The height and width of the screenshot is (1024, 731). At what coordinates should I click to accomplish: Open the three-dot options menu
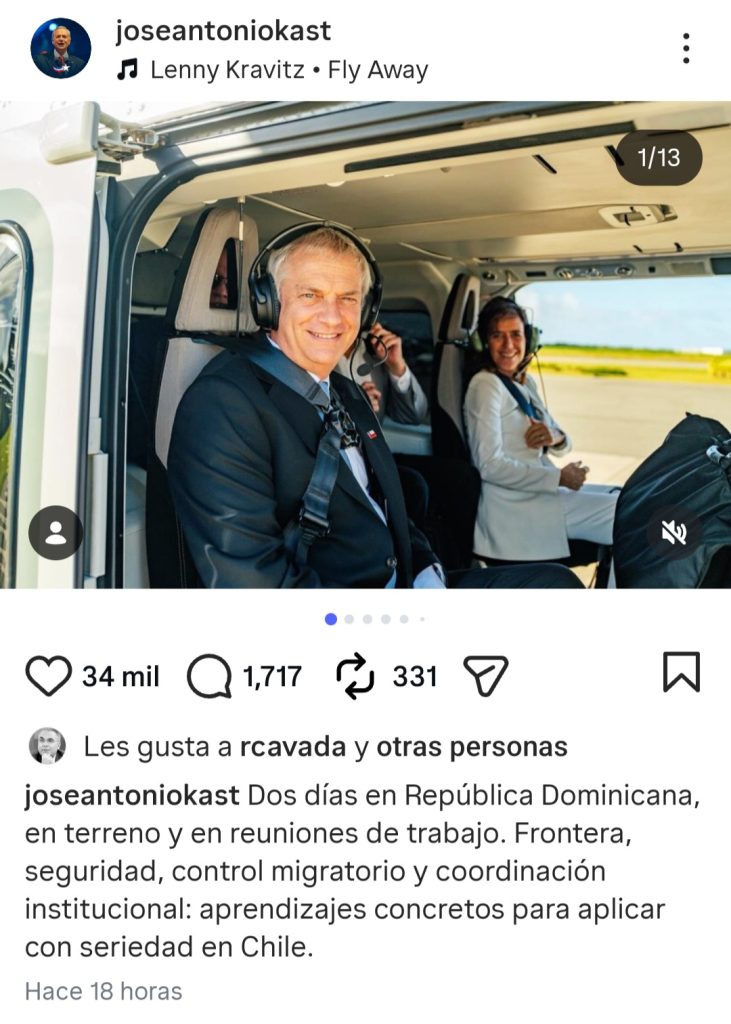pos(686,48)
